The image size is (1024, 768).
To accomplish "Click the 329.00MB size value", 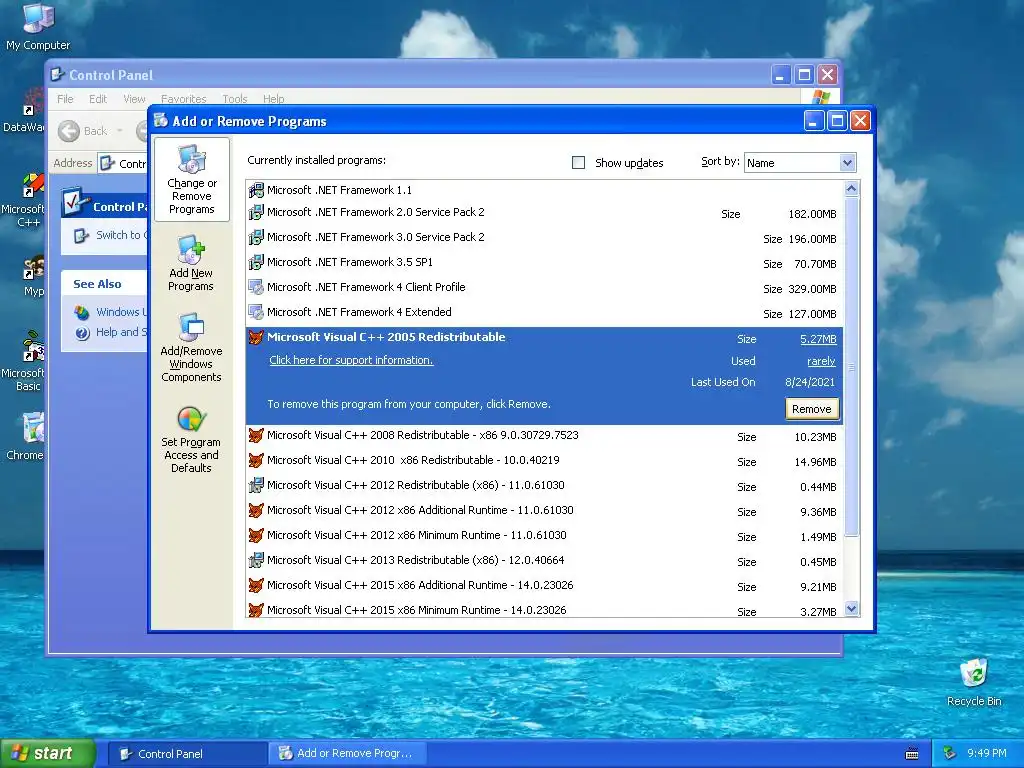I will (x=812, y=289).
